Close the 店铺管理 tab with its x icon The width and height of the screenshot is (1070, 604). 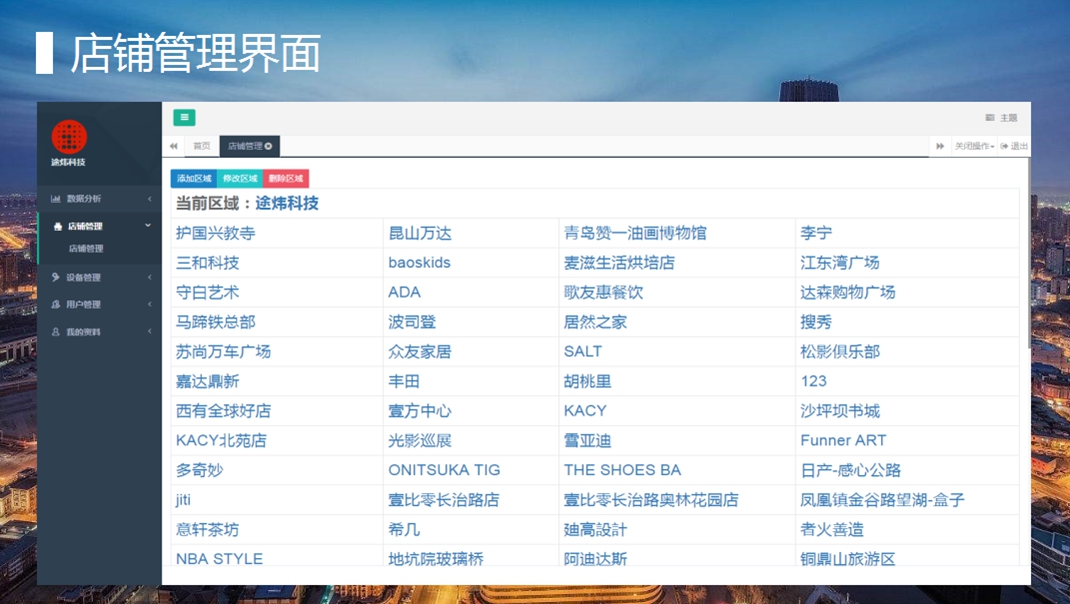click(x=268, y=146)
